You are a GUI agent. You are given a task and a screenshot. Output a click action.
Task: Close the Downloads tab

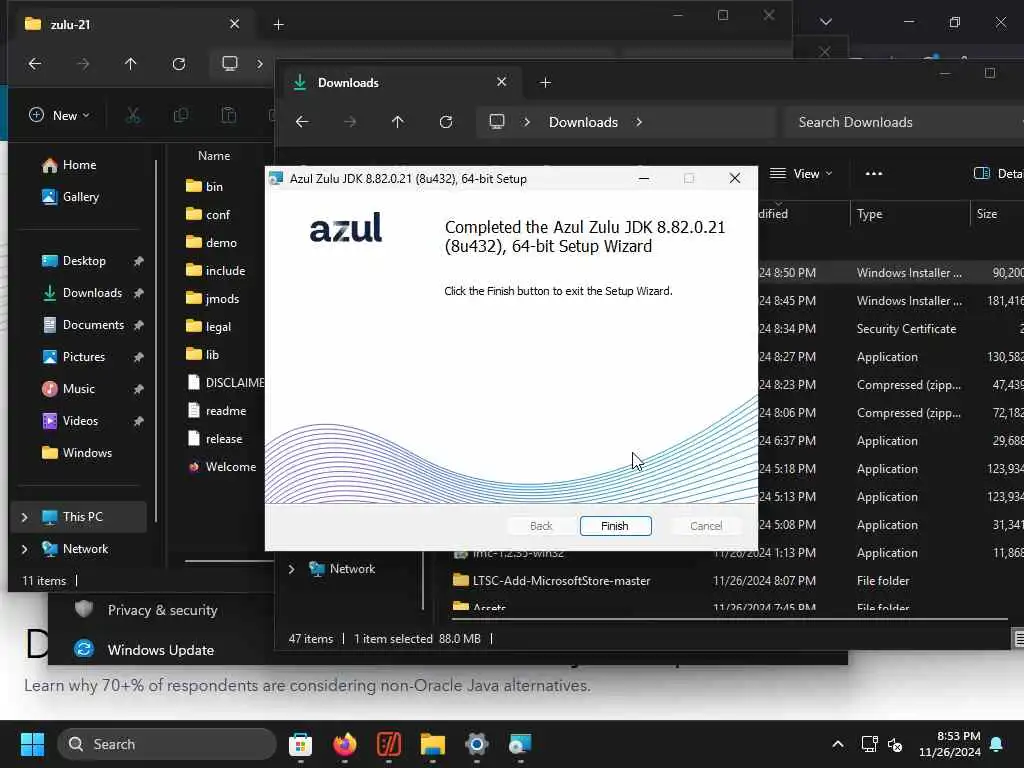point(502,82)
